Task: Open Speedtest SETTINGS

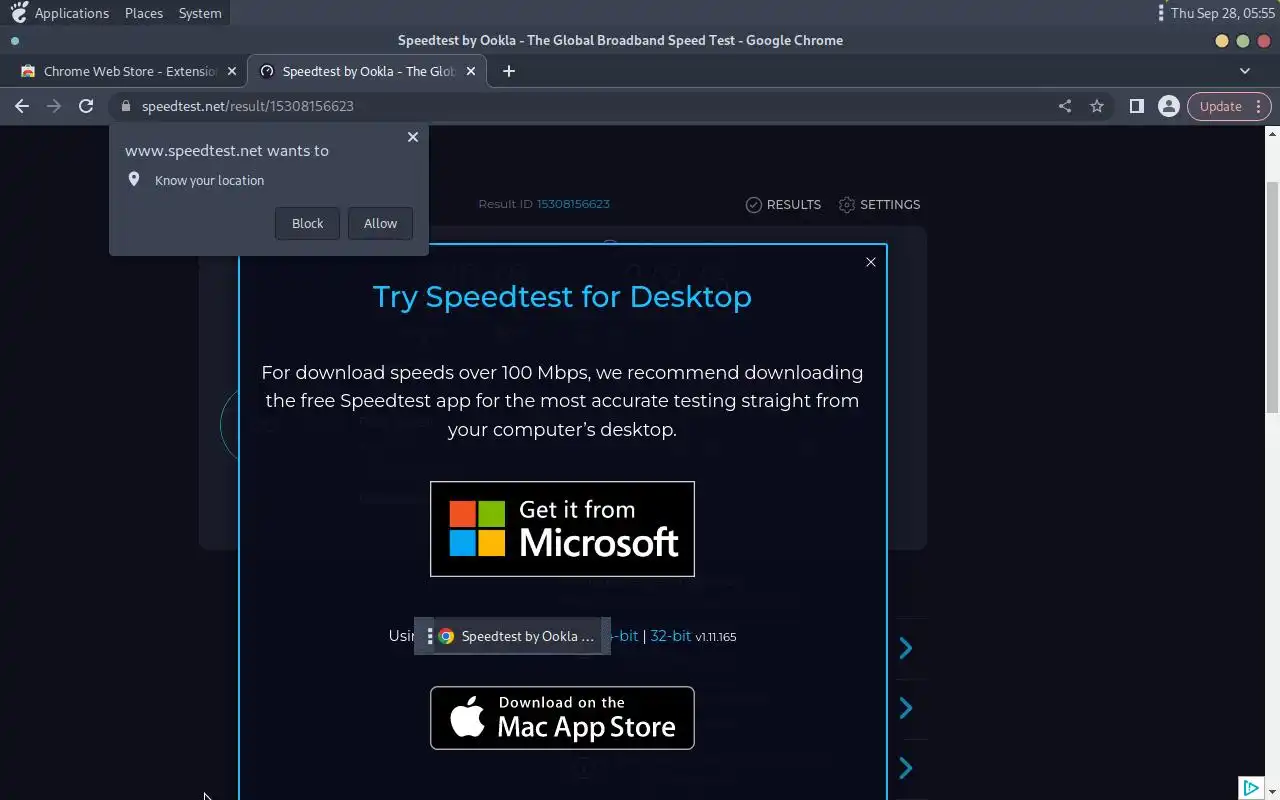Action: tap(879, 204)
